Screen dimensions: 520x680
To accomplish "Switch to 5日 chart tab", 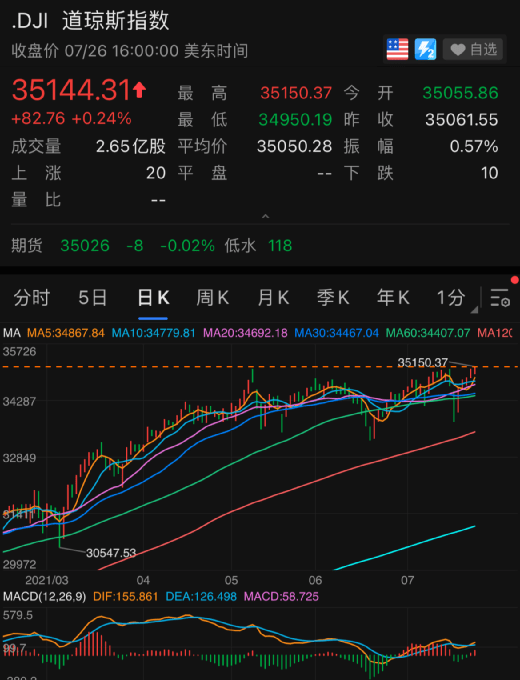I will point(92,298).
